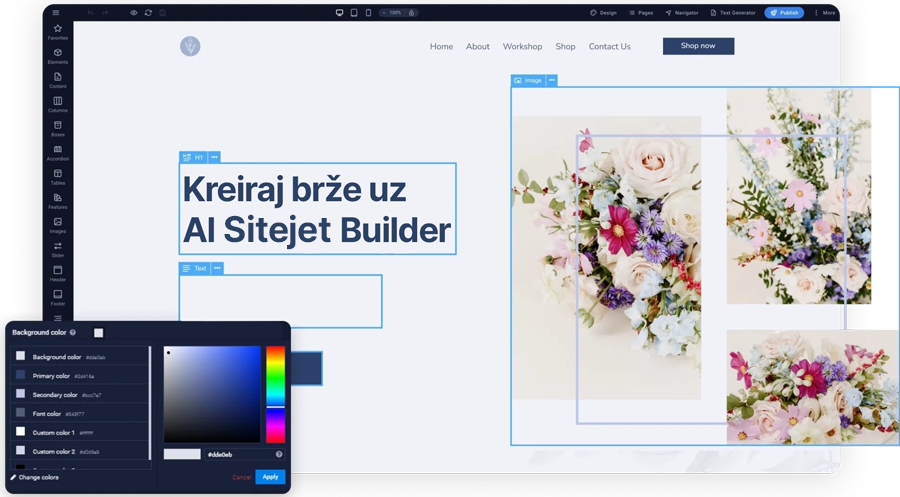The height and width of the screenshot is (497, 900).
Task: Open the Content panel
Action: tap(58, 80)
